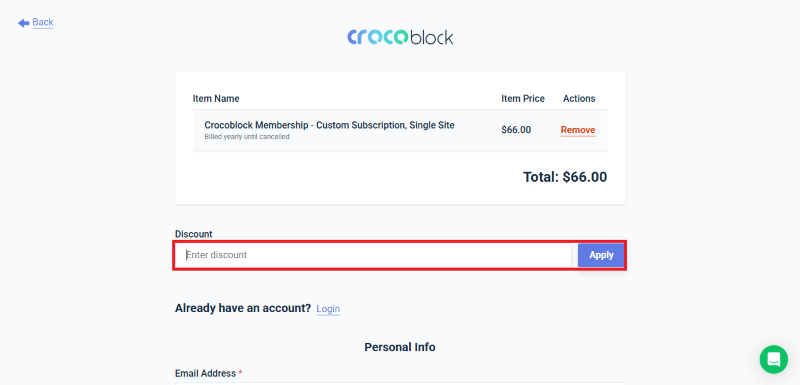800x385 pixels.
Task: Click the Total: $66.00 summary text
Action: [x=565, y=177]
